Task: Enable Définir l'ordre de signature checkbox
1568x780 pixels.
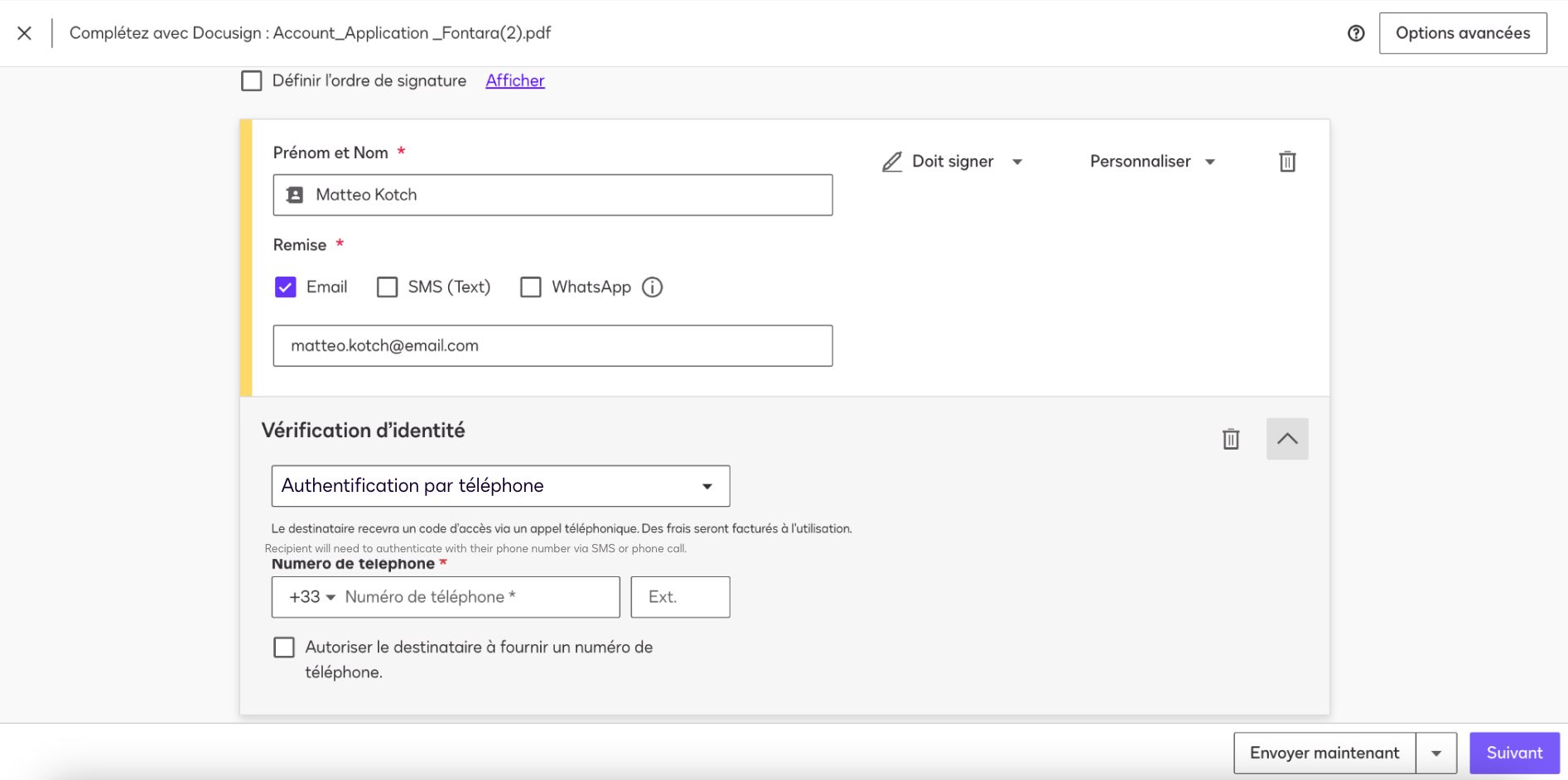Action: (252, 81)
